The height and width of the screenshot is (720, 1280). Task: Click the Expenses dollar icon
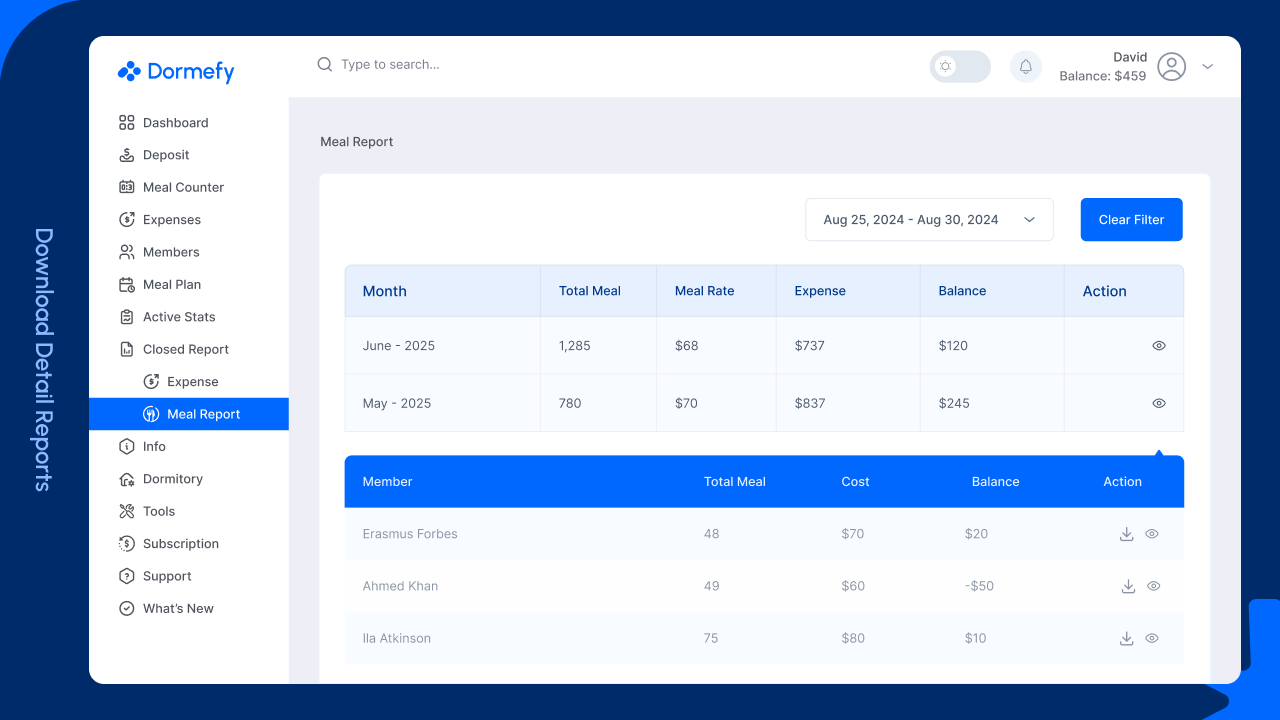tap(126, 220)
